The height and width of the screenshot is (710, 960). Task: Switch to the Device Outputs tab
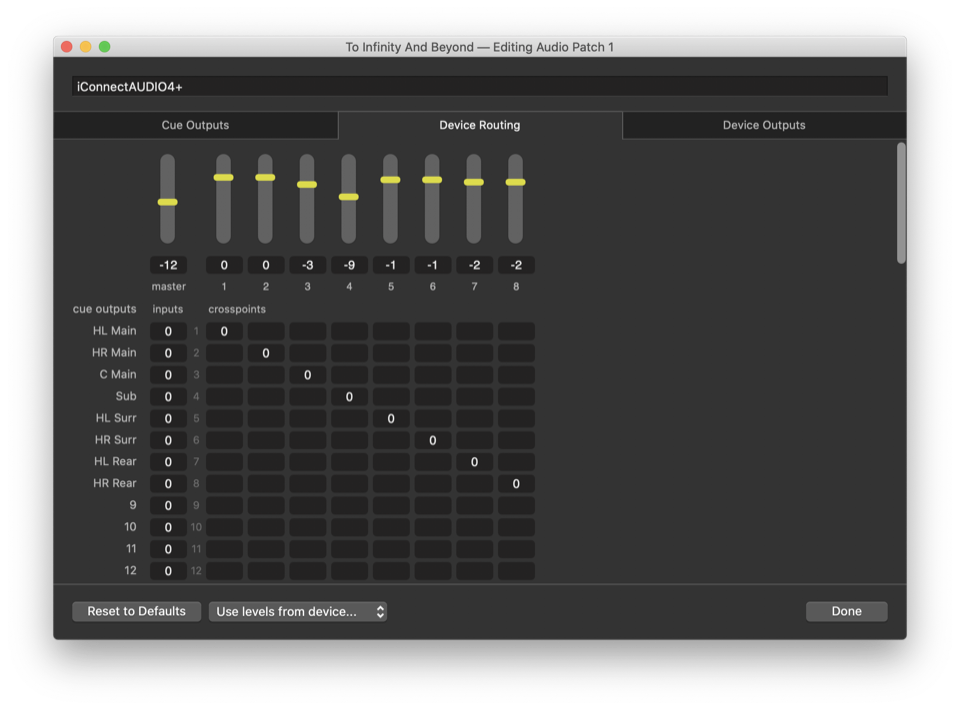764,125
